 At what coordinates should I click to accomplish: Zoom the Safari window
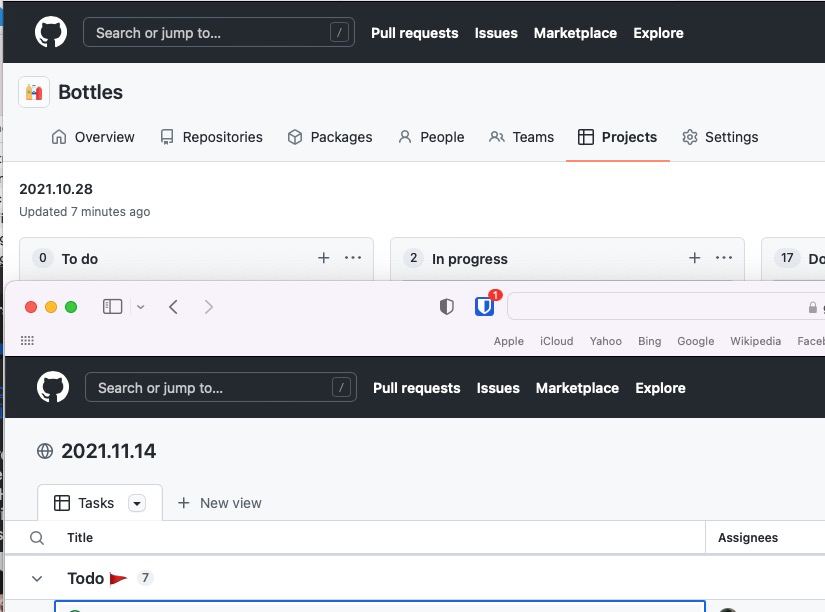tap(71, 307)
